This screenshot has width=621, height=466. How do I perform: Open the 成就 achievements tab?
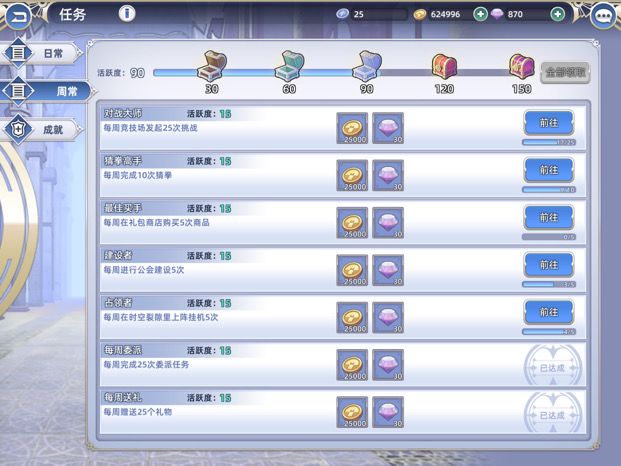pyautogui.click(x=42, y=129)
